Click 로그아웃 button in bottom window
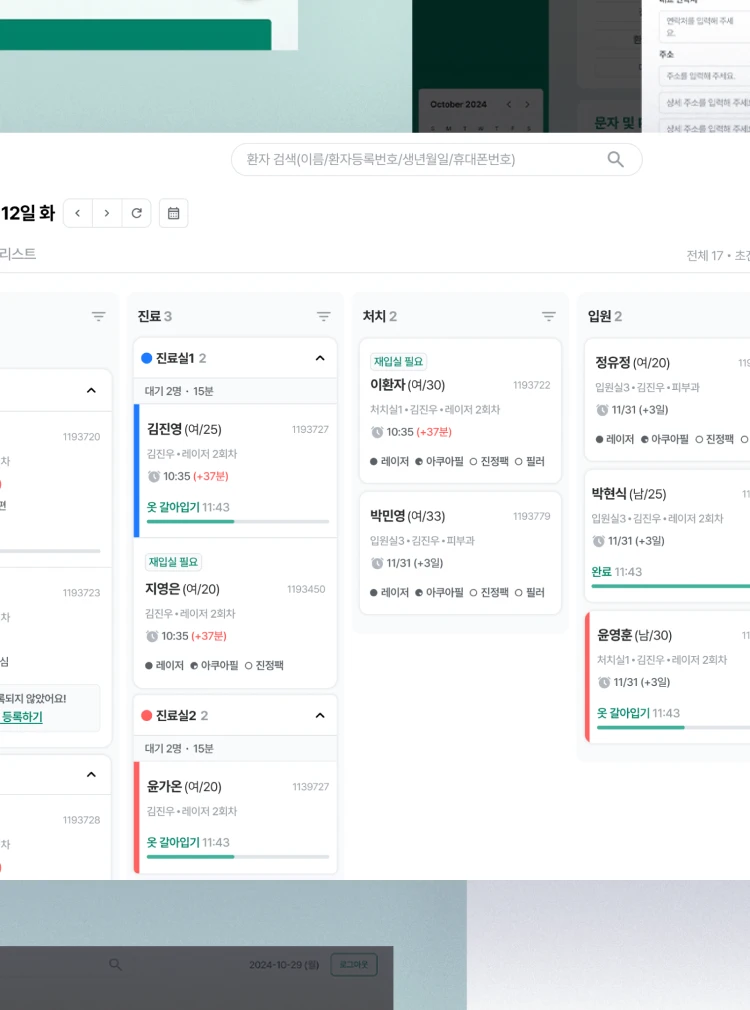Image resolution: width=750 pixels, height=1010 pixels. point(354,964)
